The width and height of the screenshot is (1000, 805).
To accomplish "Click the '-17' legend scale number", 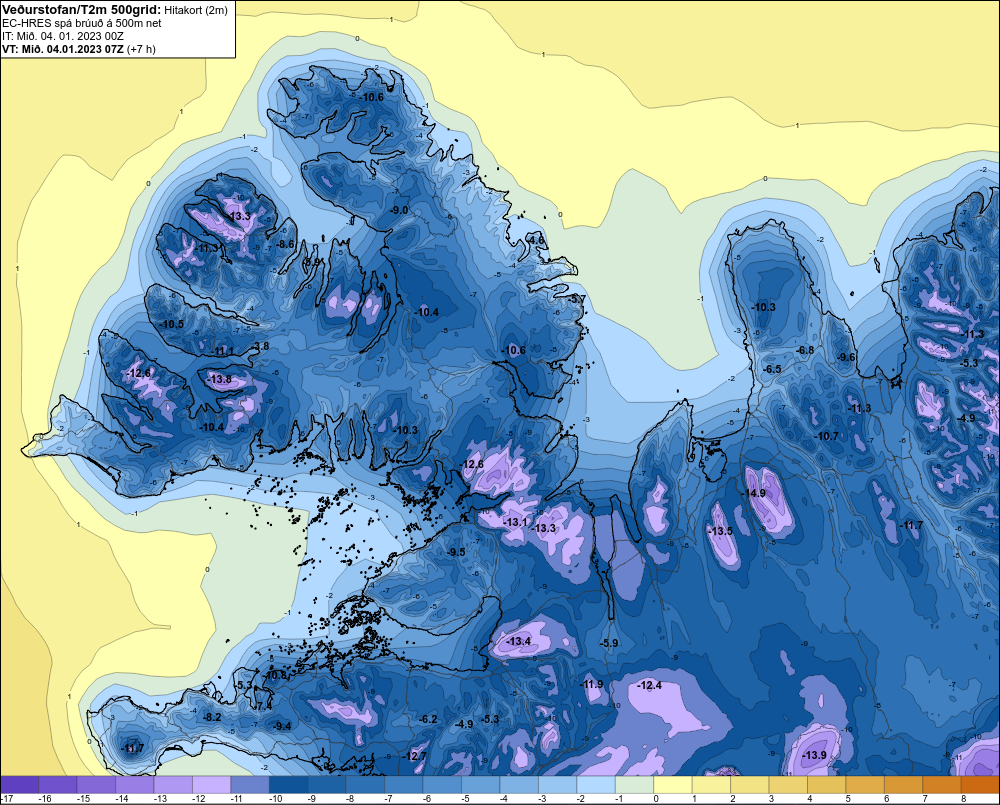I will coord(7,799).
